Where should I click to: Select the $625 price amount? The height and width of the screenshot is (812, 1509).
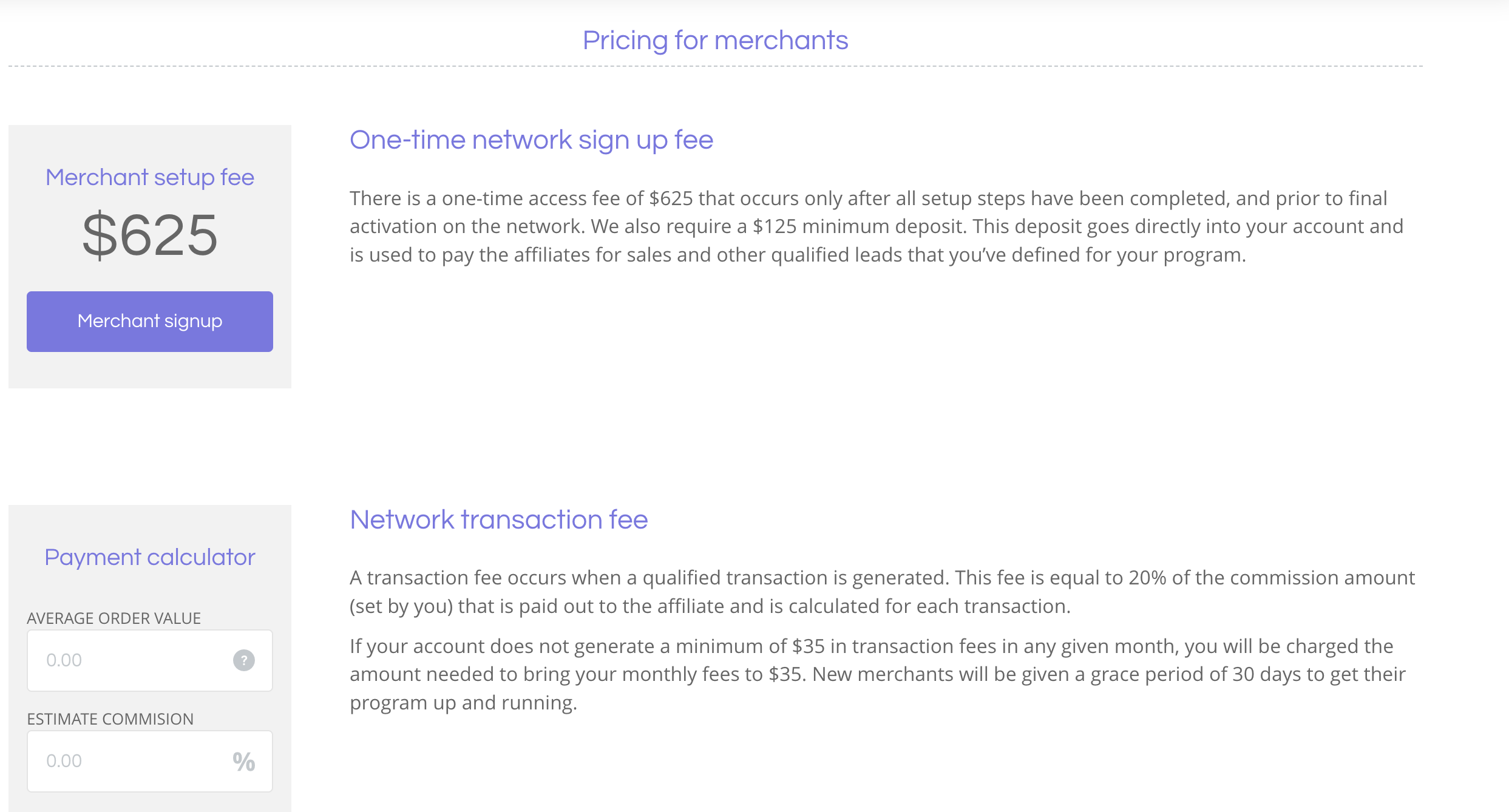(150, 235)
